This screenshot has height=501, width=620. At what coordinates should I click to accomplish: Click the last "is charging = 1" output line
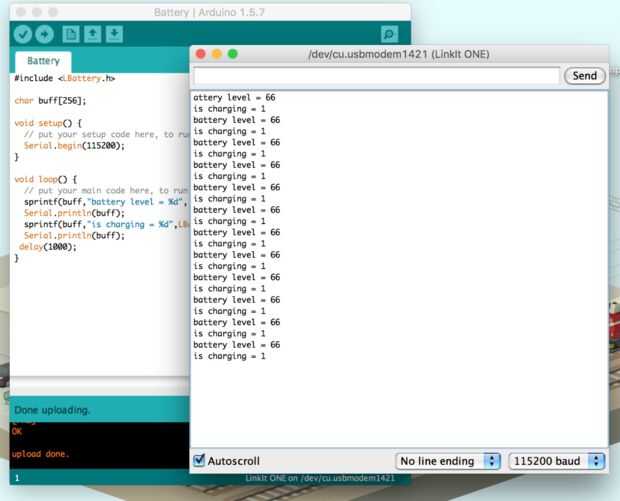229,356
